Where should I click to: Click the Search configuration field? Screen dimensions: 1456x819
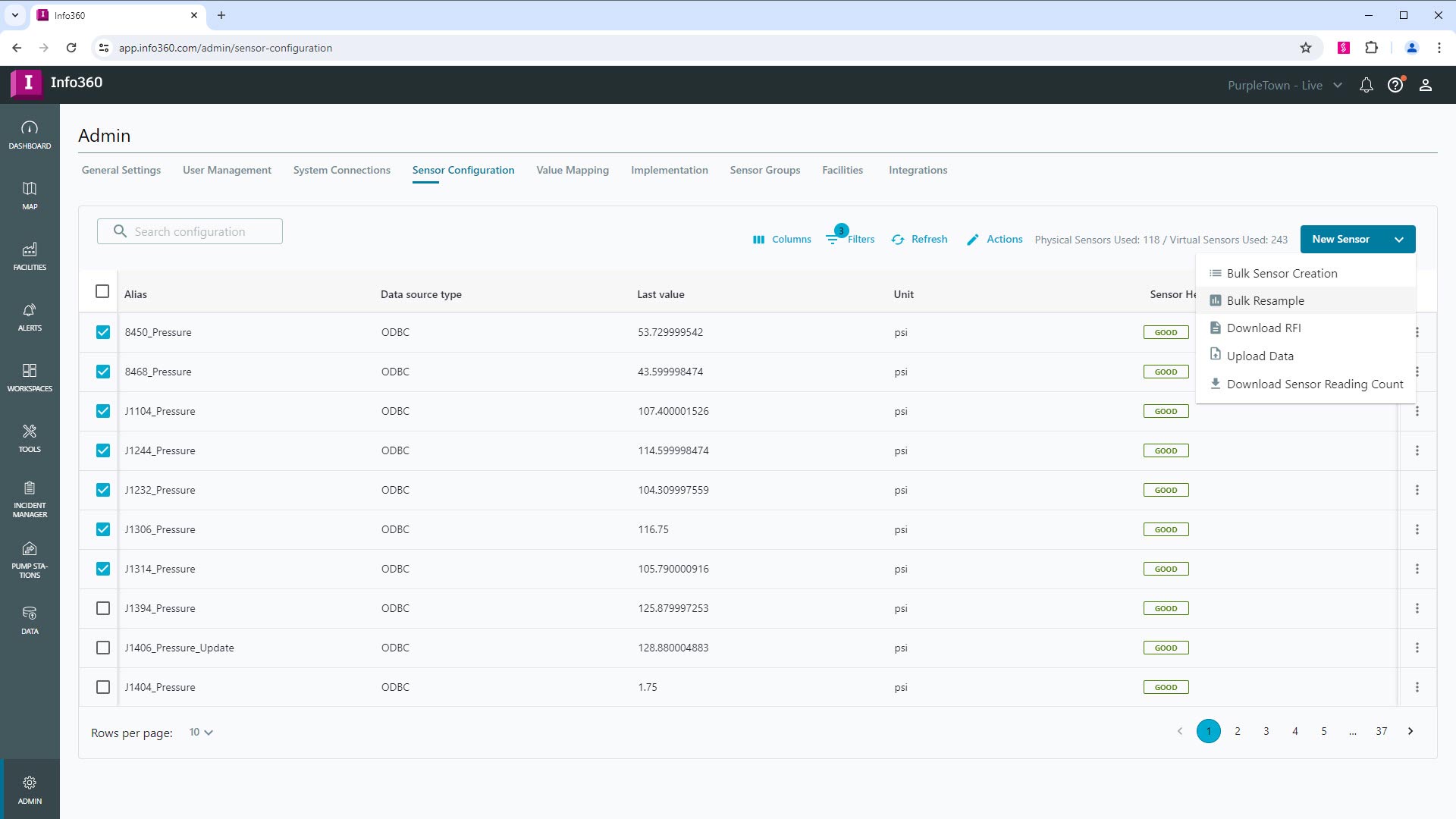coord(190,231)
